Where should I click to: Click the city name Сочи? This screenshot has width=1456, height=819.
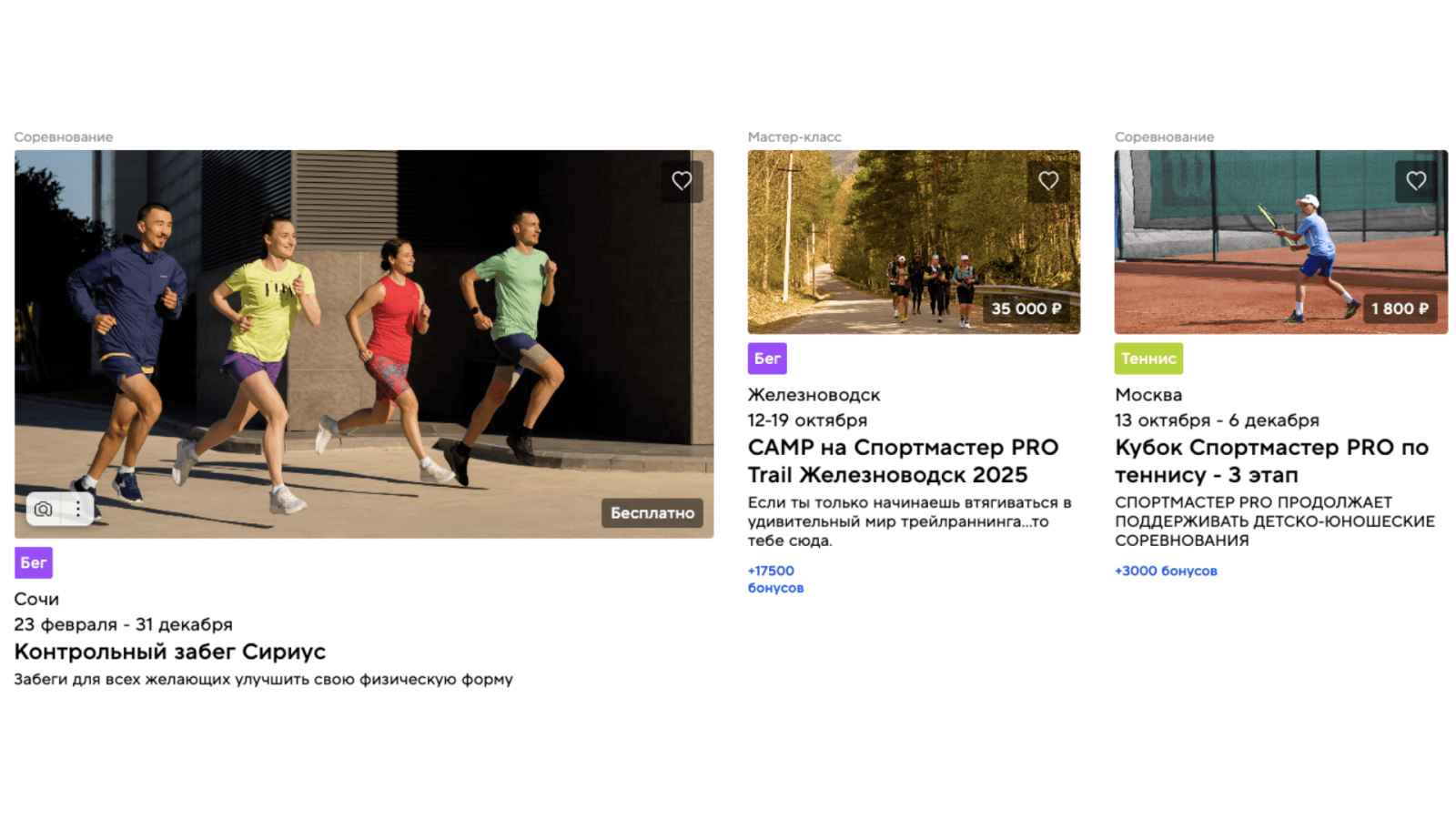(36, 599)
